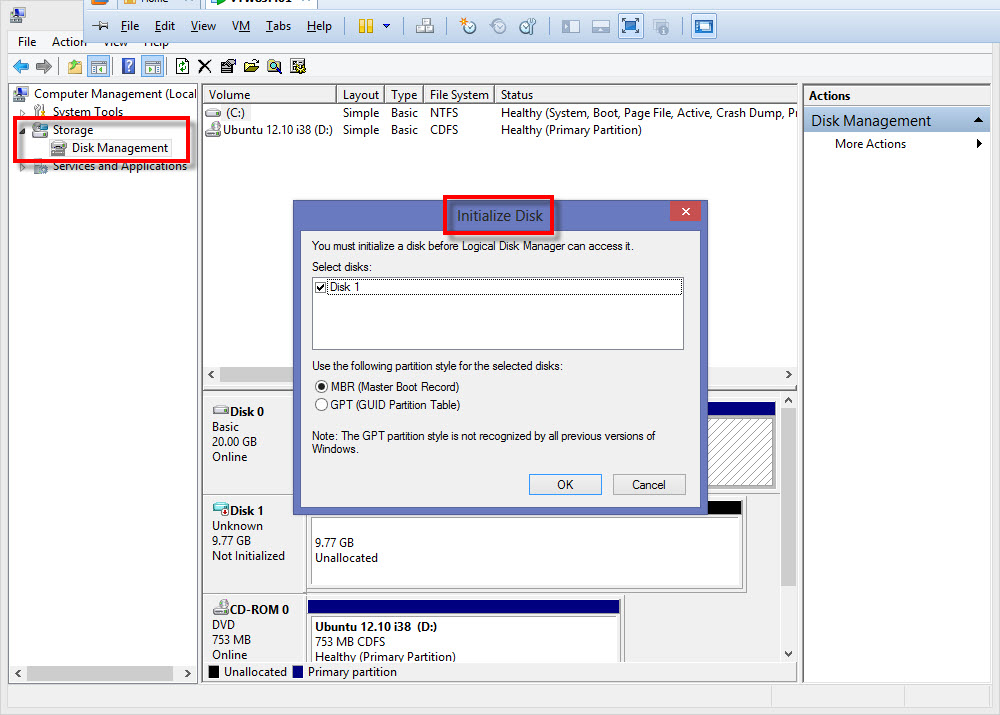Click the green Refresh icon

[x=182, y=66]
